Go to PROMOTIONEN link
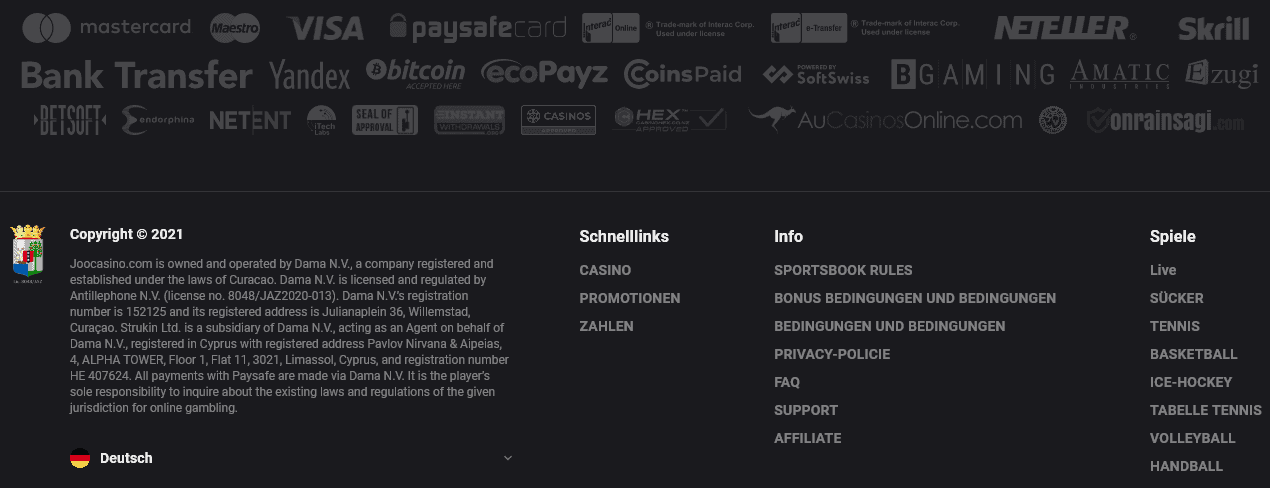1270x488 pixels. 630,298
